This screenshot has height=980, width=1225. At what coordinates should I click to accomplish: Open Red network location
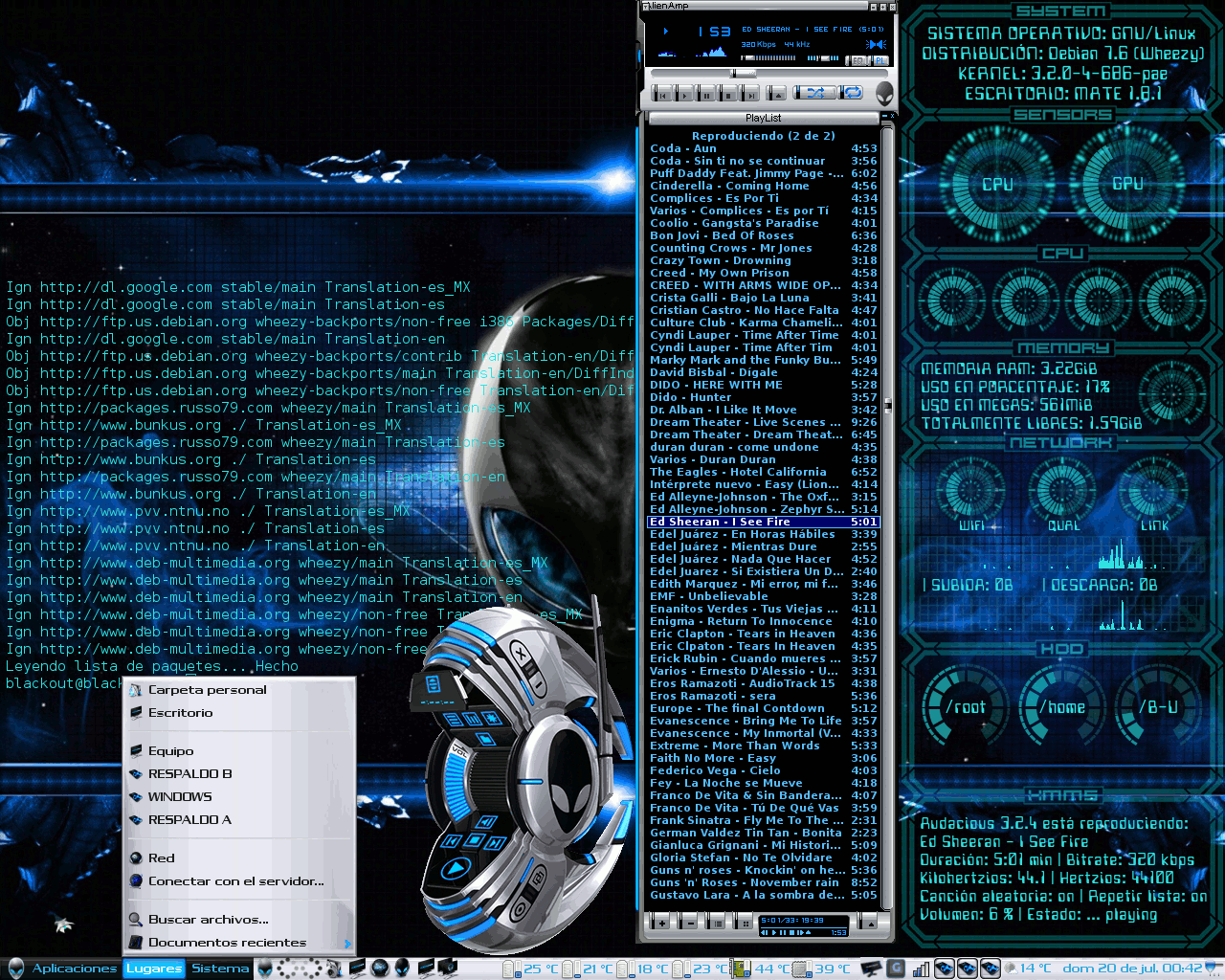pos(240,857)
